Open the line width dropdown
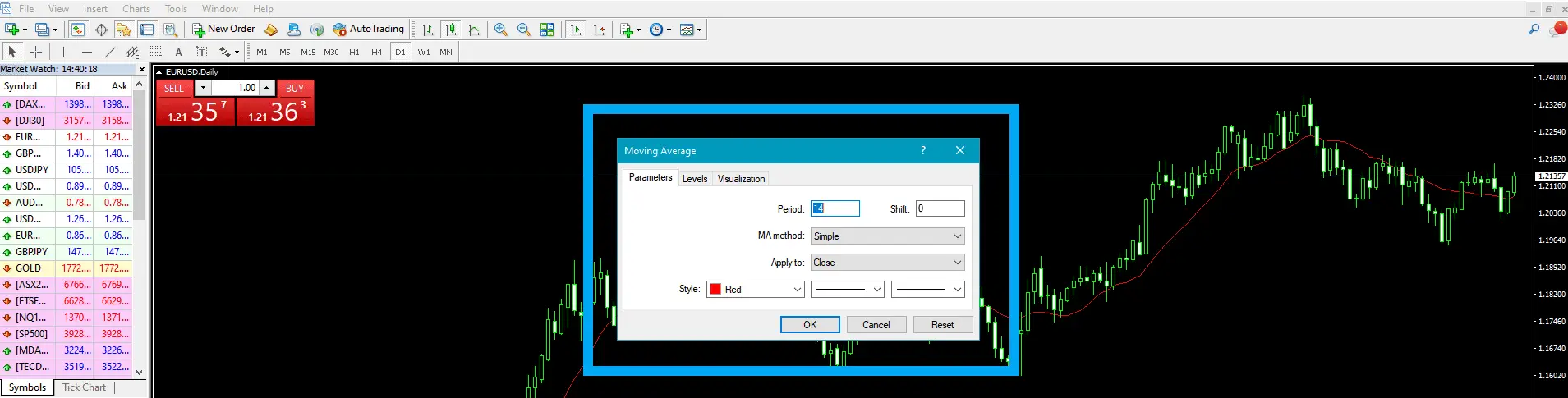 (927, 290)
